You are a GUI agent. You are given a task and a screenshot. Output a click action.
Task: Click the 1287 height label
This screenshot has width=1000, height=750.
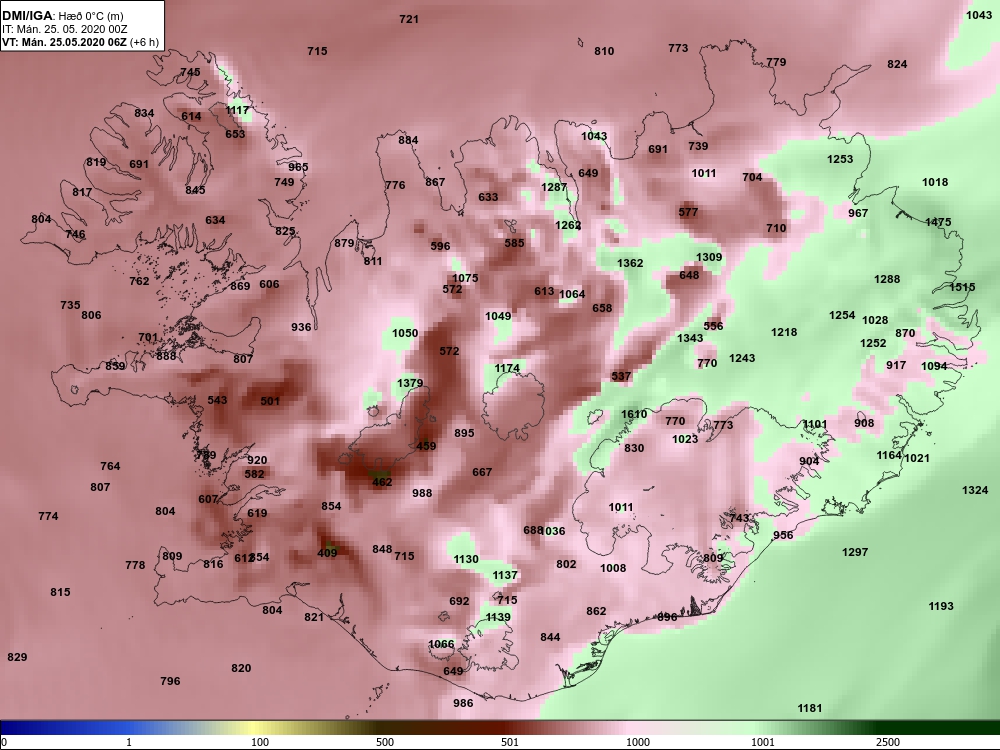pos(554,187)
